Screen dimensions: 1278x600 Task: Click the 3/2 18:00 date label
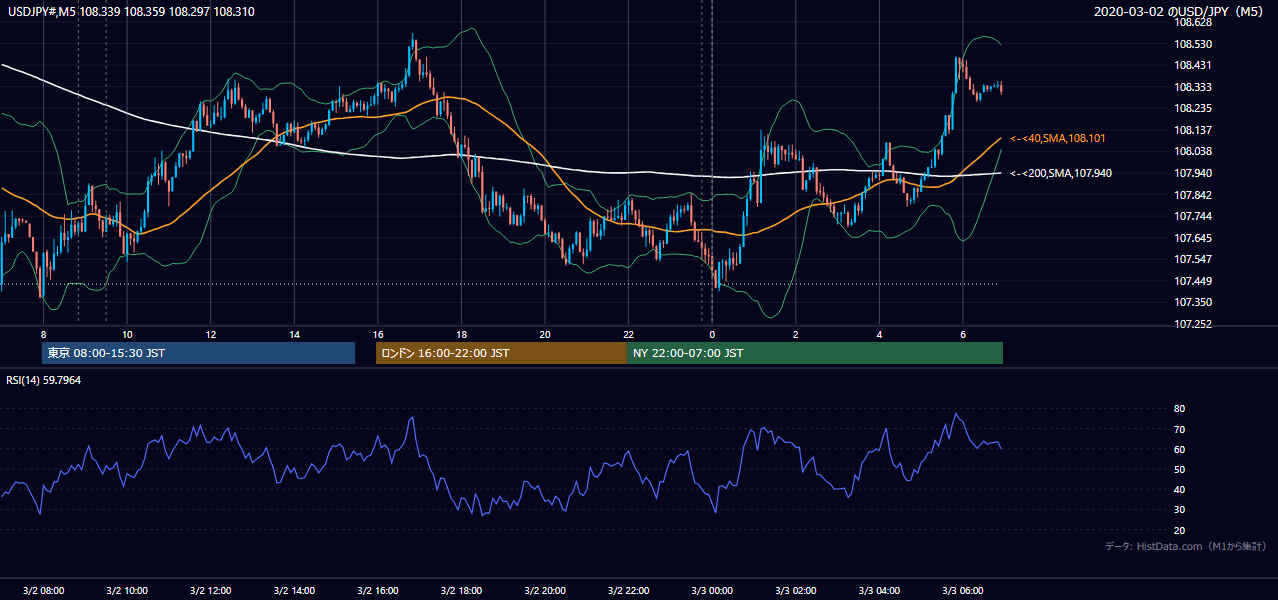[x=461, y=591]
